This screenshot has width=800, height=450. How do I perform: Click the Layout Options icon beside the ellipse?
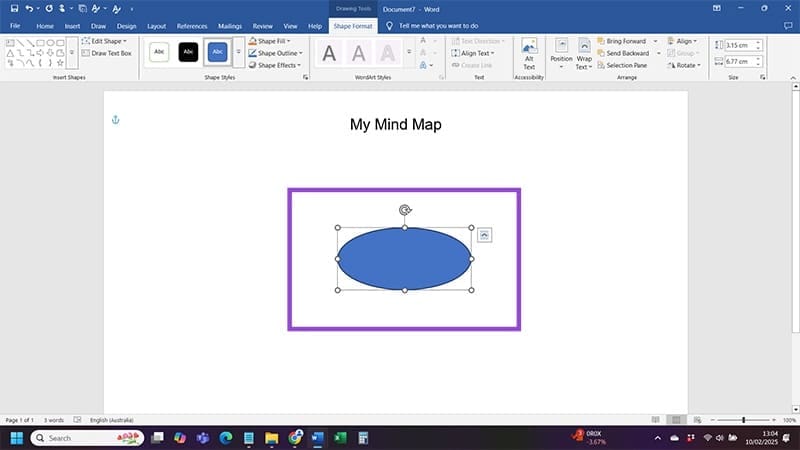point(484,234)
